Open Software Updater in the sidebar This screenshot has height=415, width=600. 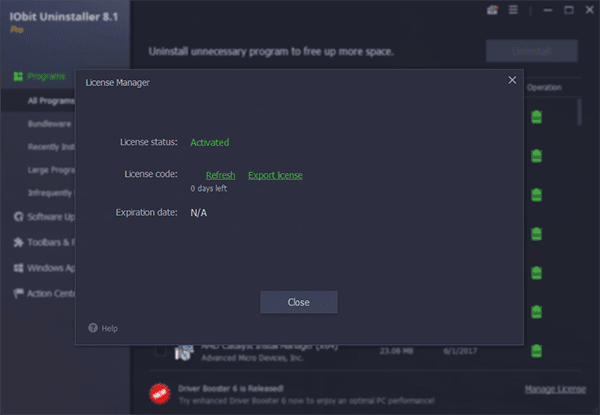(x=44, y=217)
